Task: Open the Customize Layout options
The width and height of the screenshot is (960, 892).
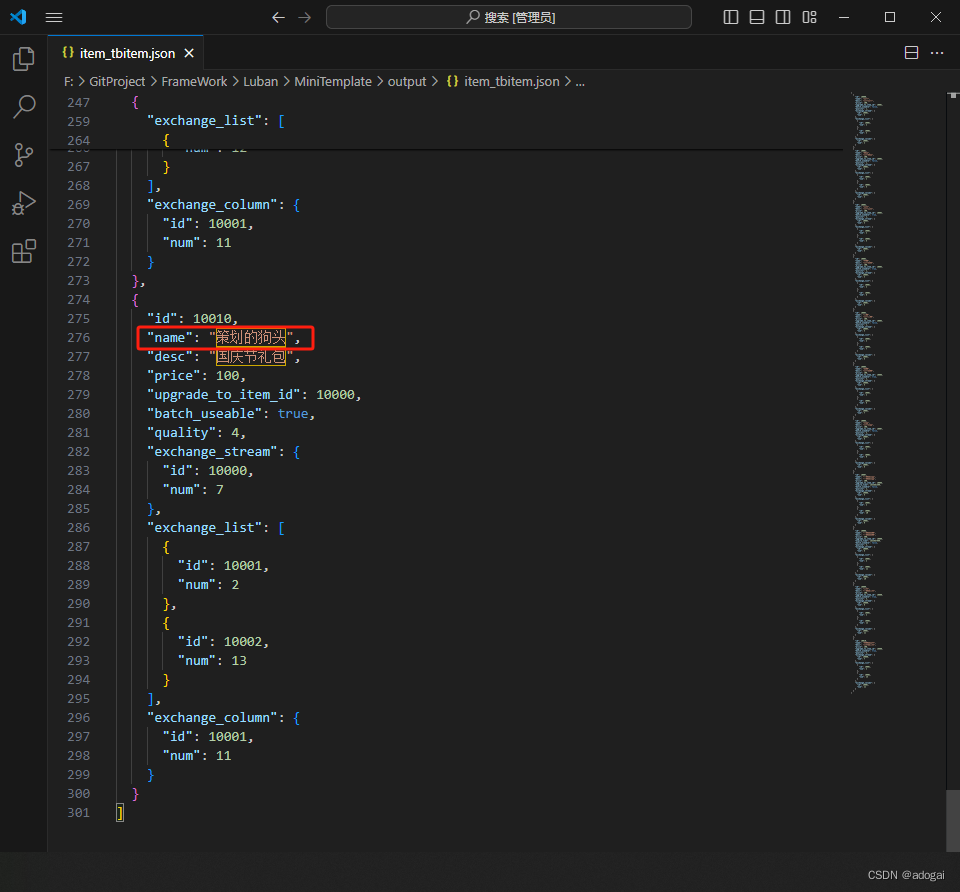Action: [810, 17]
